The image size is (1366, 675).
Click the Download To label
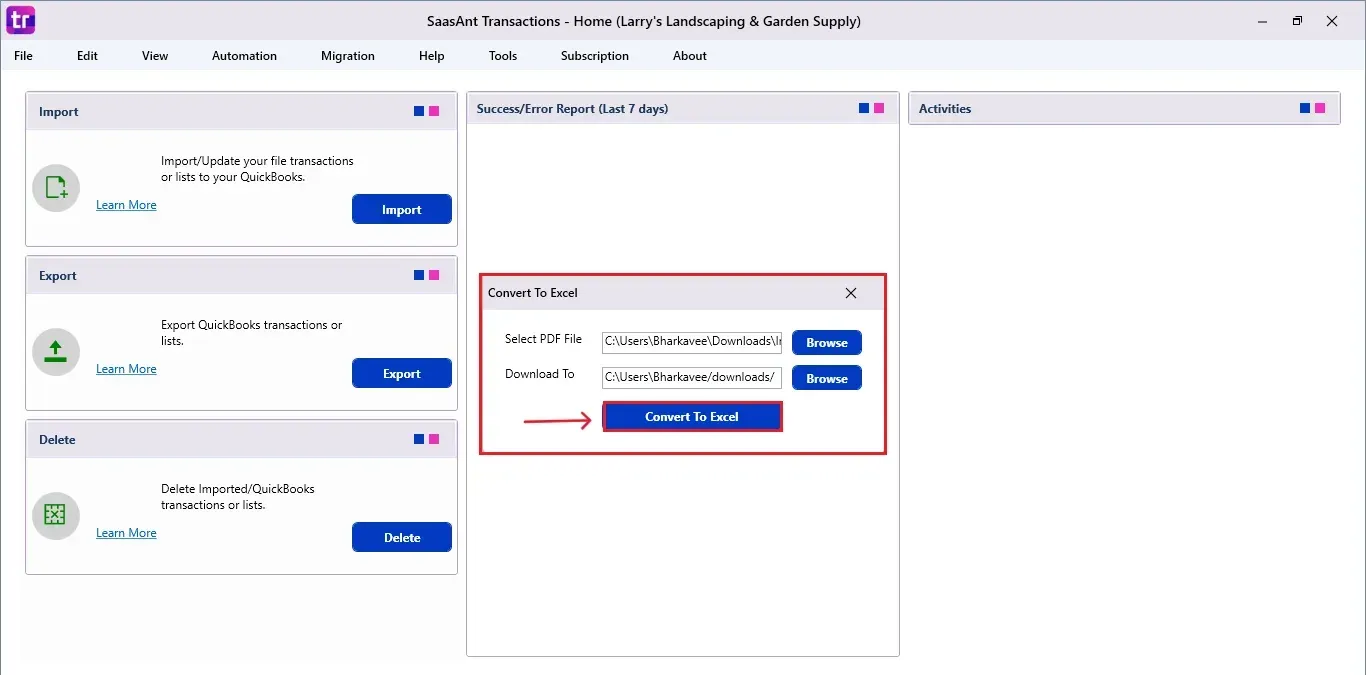click(540, 374)
